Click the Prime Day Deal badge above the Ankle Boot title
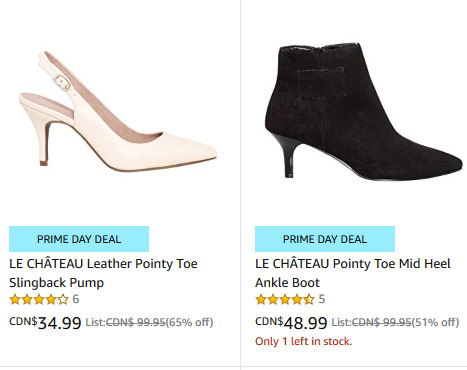This screenshot has width=467, height=370. (x=325, y=239)
